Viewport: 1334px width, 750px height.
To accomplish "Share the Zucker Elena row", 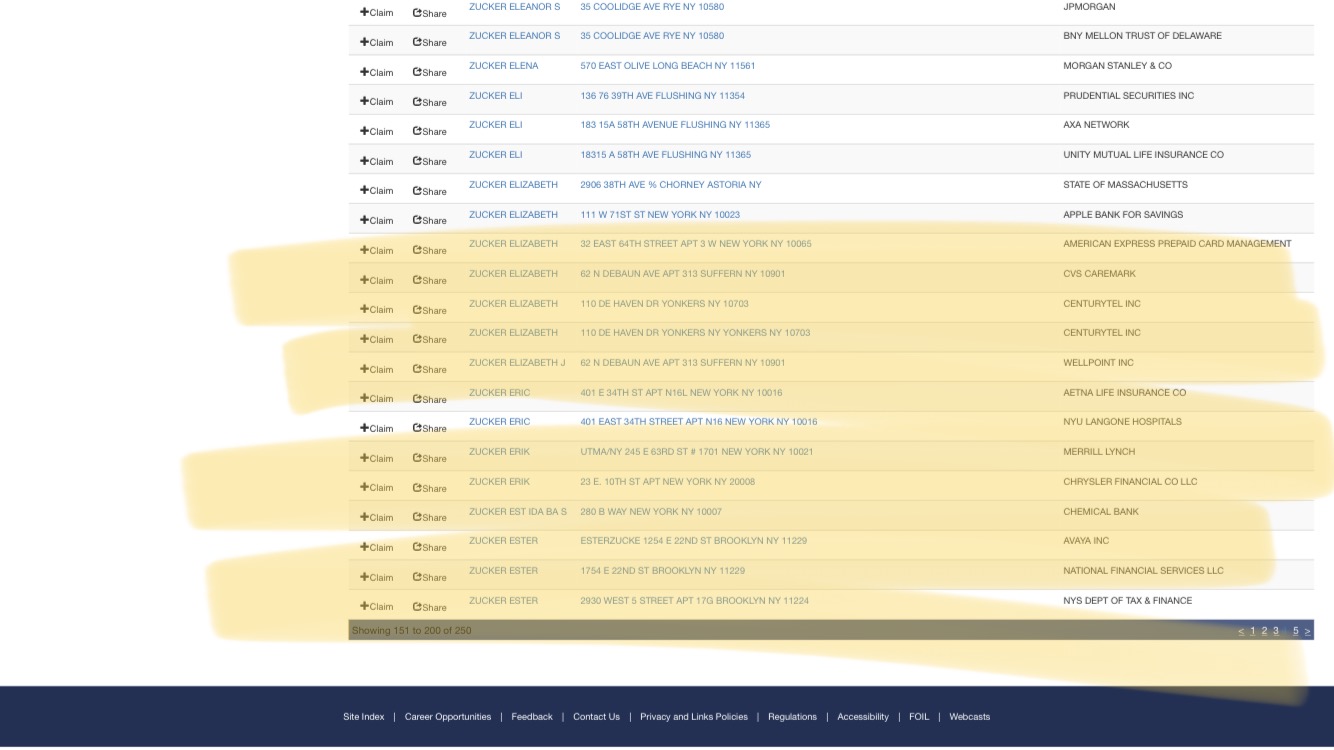I will (x=430, y=72).
